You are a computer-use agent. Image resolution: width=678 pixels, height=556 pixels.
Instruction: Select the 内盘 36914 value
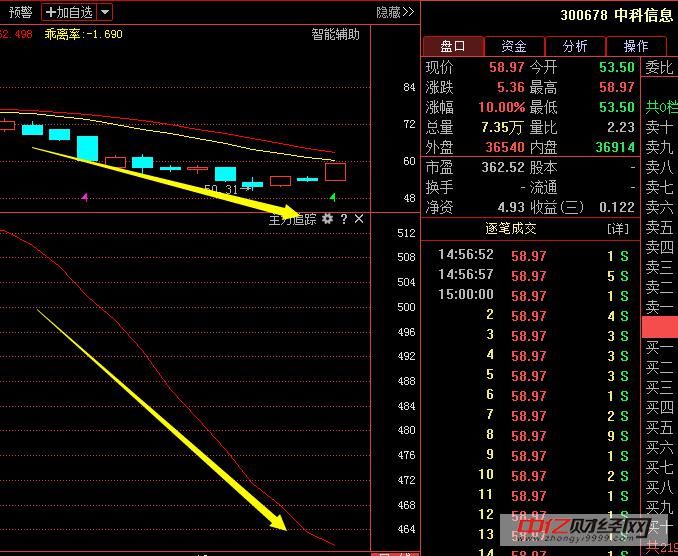coord(615,147)
